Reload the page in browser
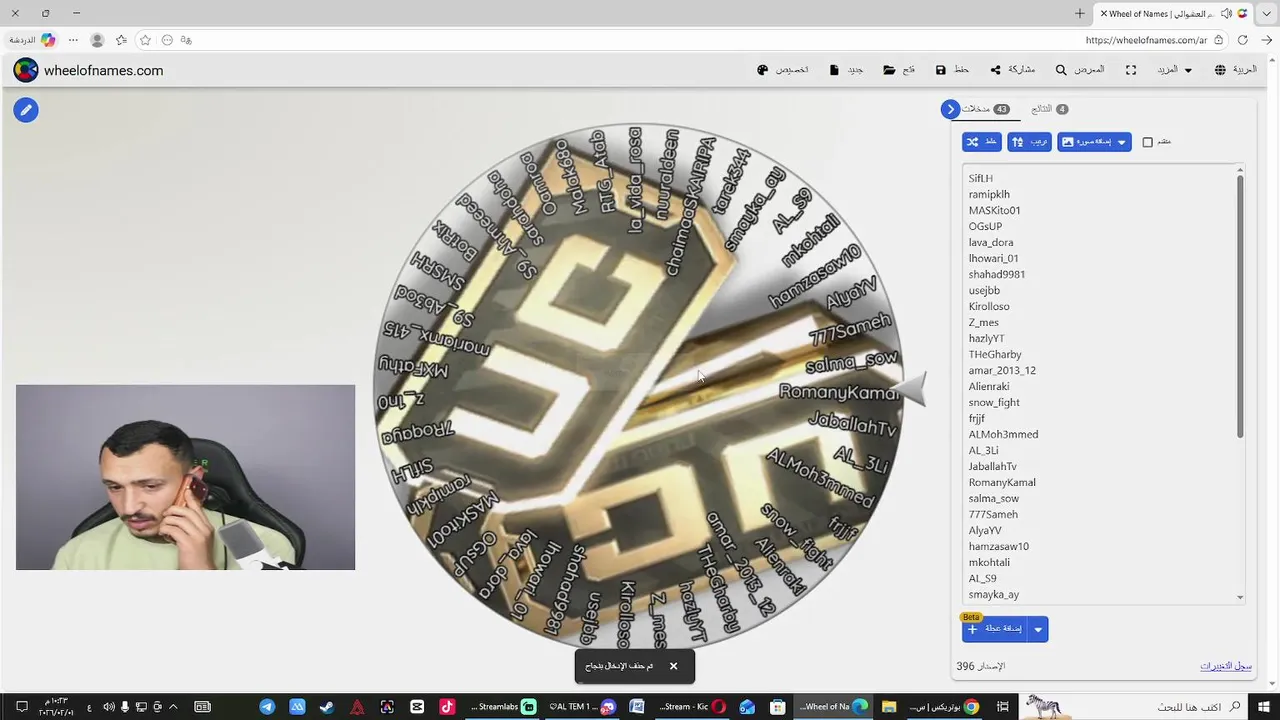 tap(1243, 40)
